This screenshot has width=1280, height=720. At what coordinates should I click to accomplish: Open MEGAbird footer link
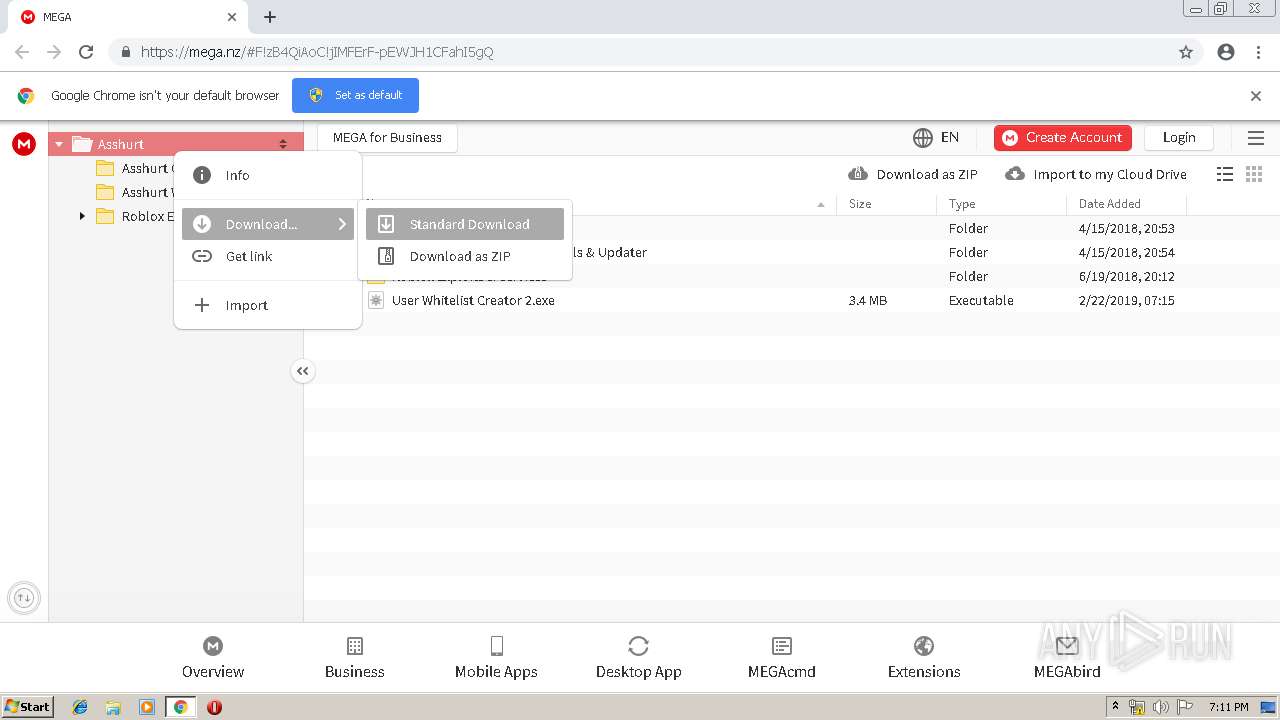pyautogui.click(x=1067, y=658)
